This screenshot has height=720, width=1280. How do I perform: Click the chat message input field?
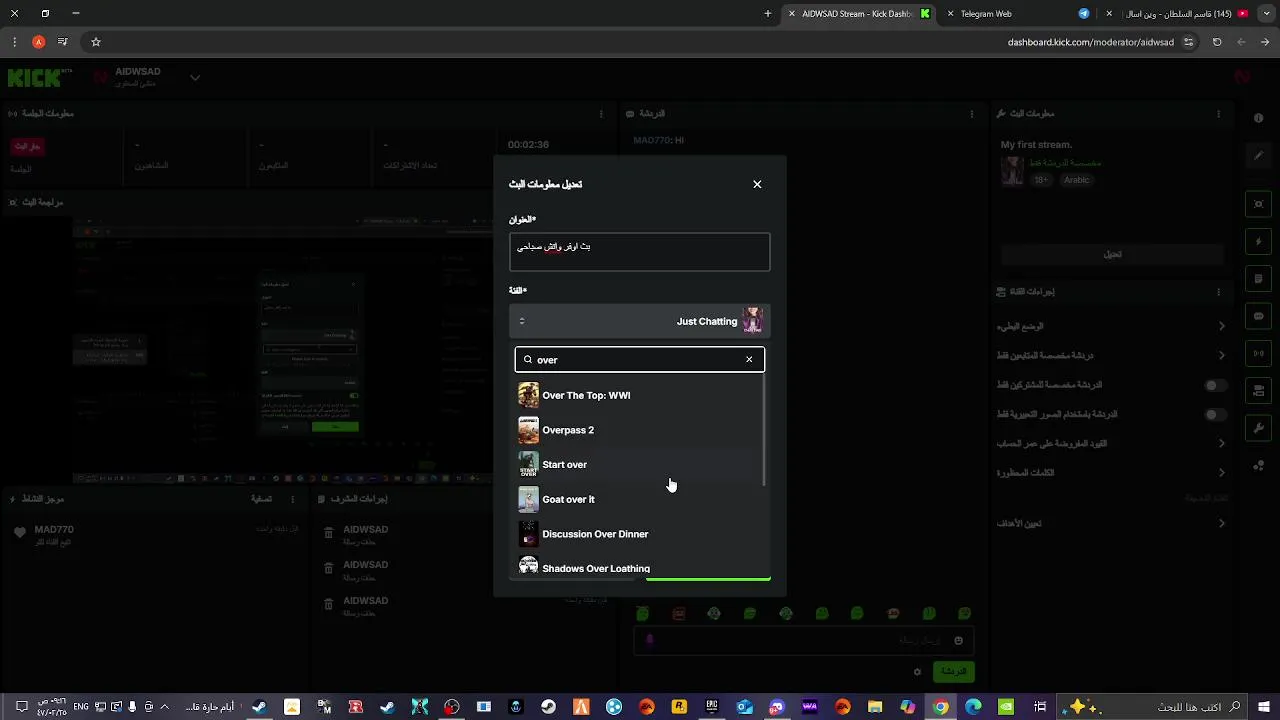(803, 640)
